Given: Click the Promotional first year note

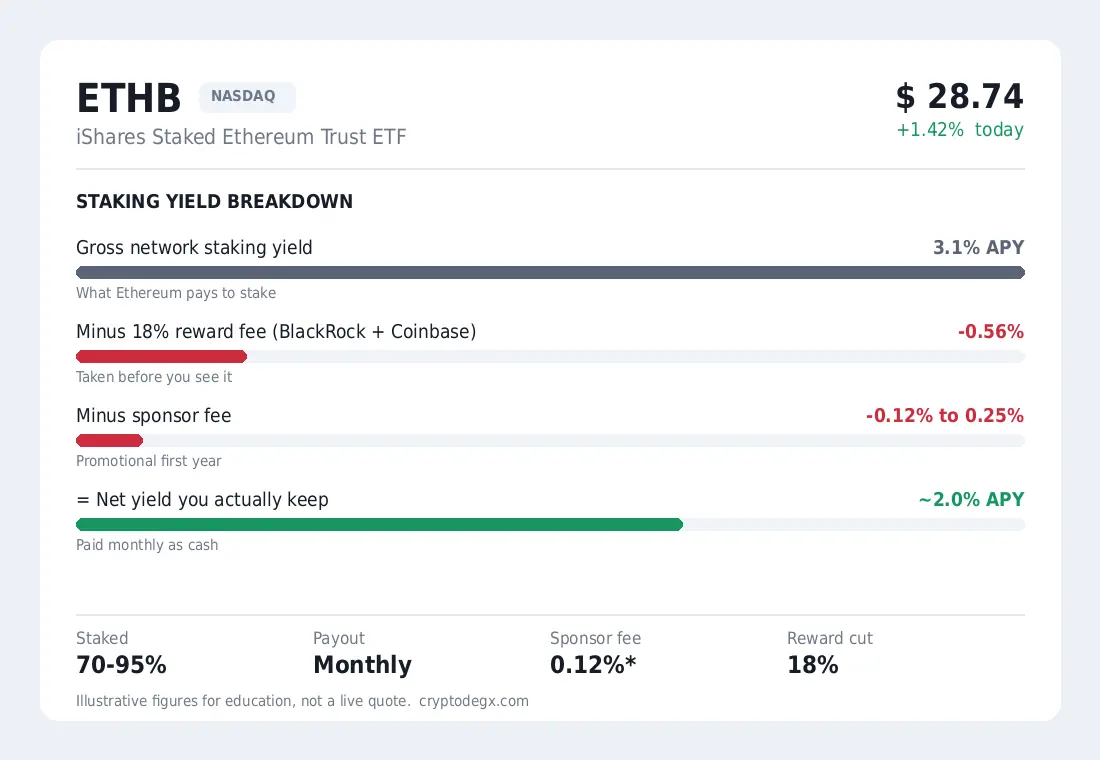Looking at the screenshot, I should 149,461.
